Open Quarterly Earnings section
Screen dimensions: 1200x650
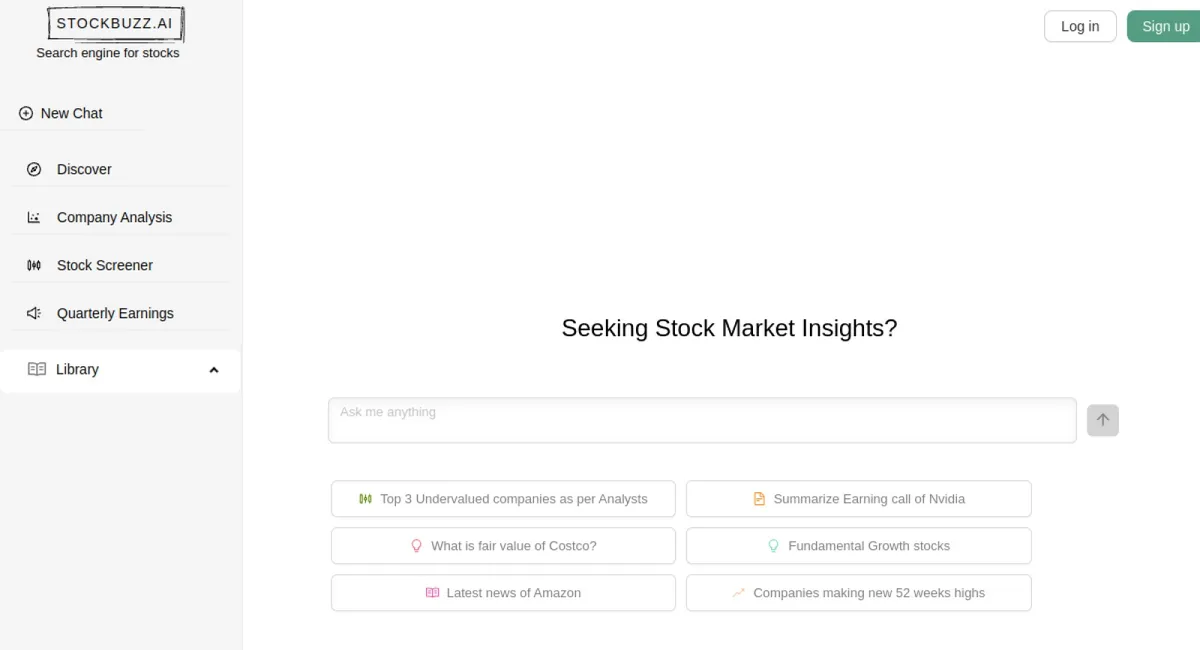[x=115, y=314]
